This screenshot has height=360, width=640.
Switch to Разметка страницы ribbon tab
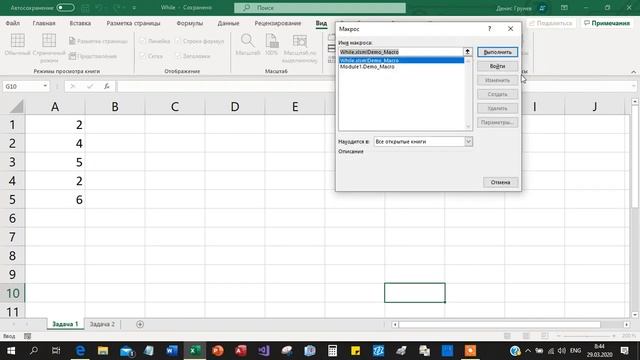click(x=133, y=23)
